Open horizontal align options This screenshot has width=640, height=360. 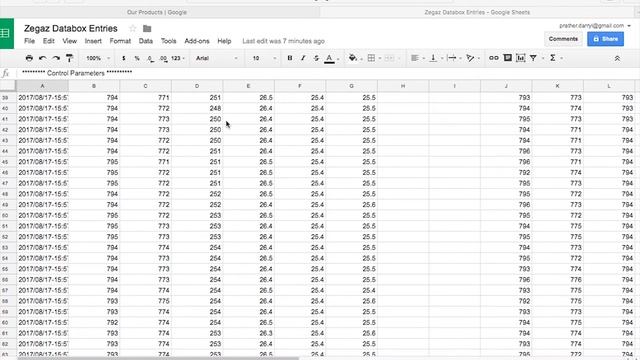(x=415, y=58)
